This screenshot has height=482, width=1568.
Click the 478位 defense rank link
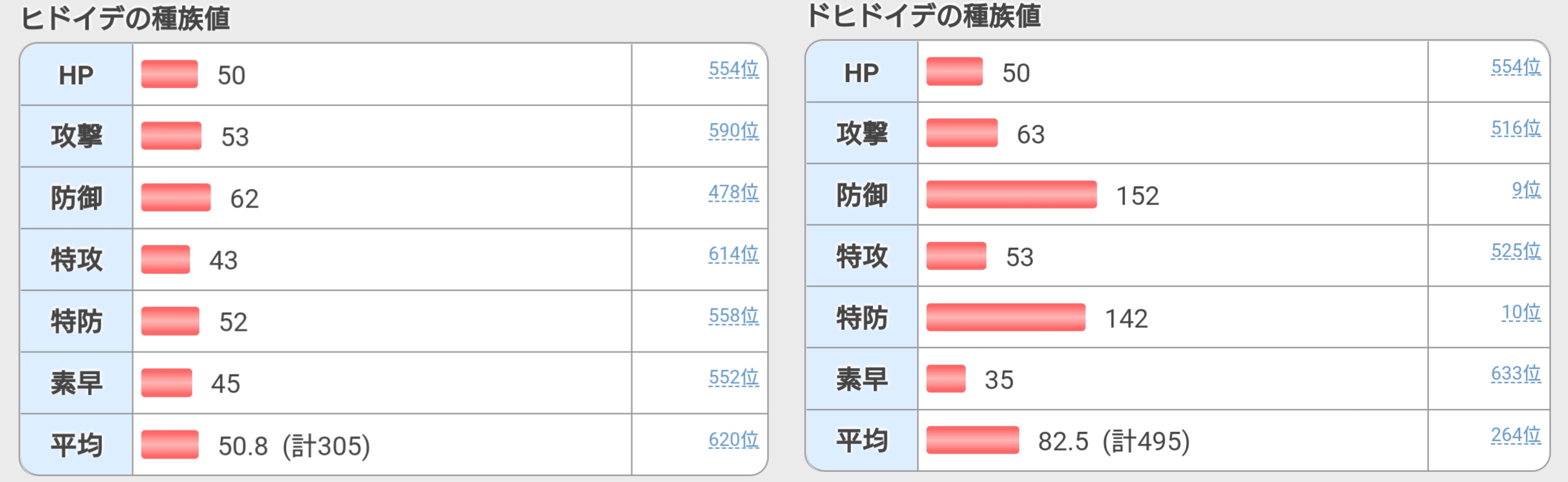(734, 193)
